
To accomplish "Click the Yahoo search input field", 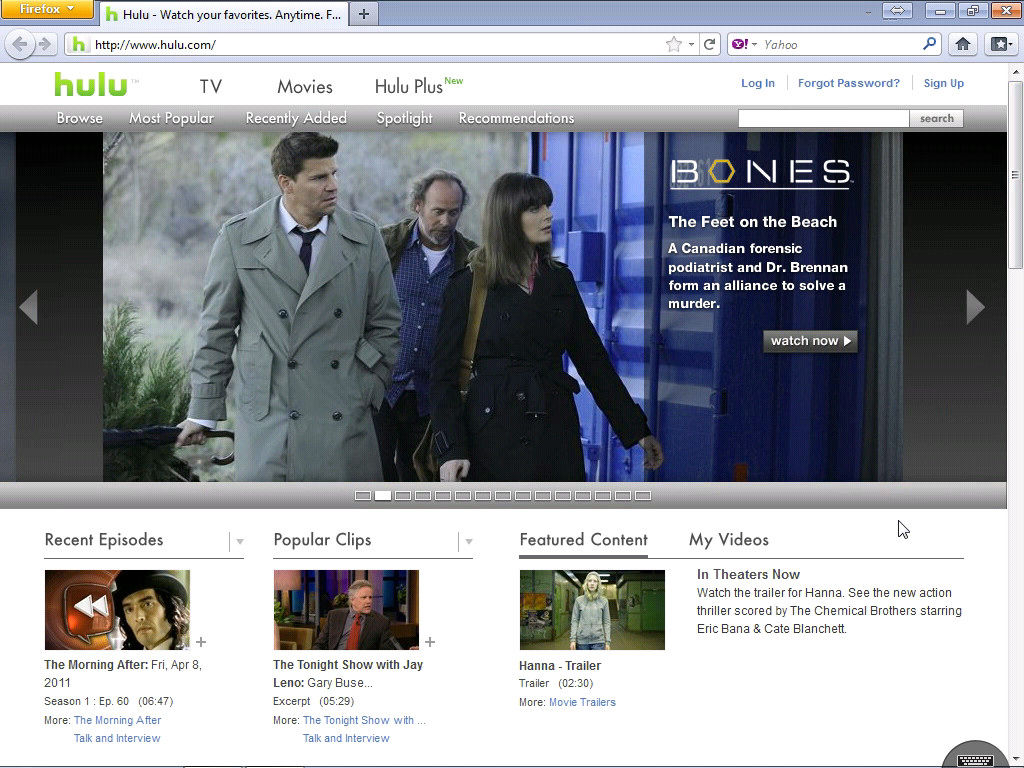I will 840,44.
